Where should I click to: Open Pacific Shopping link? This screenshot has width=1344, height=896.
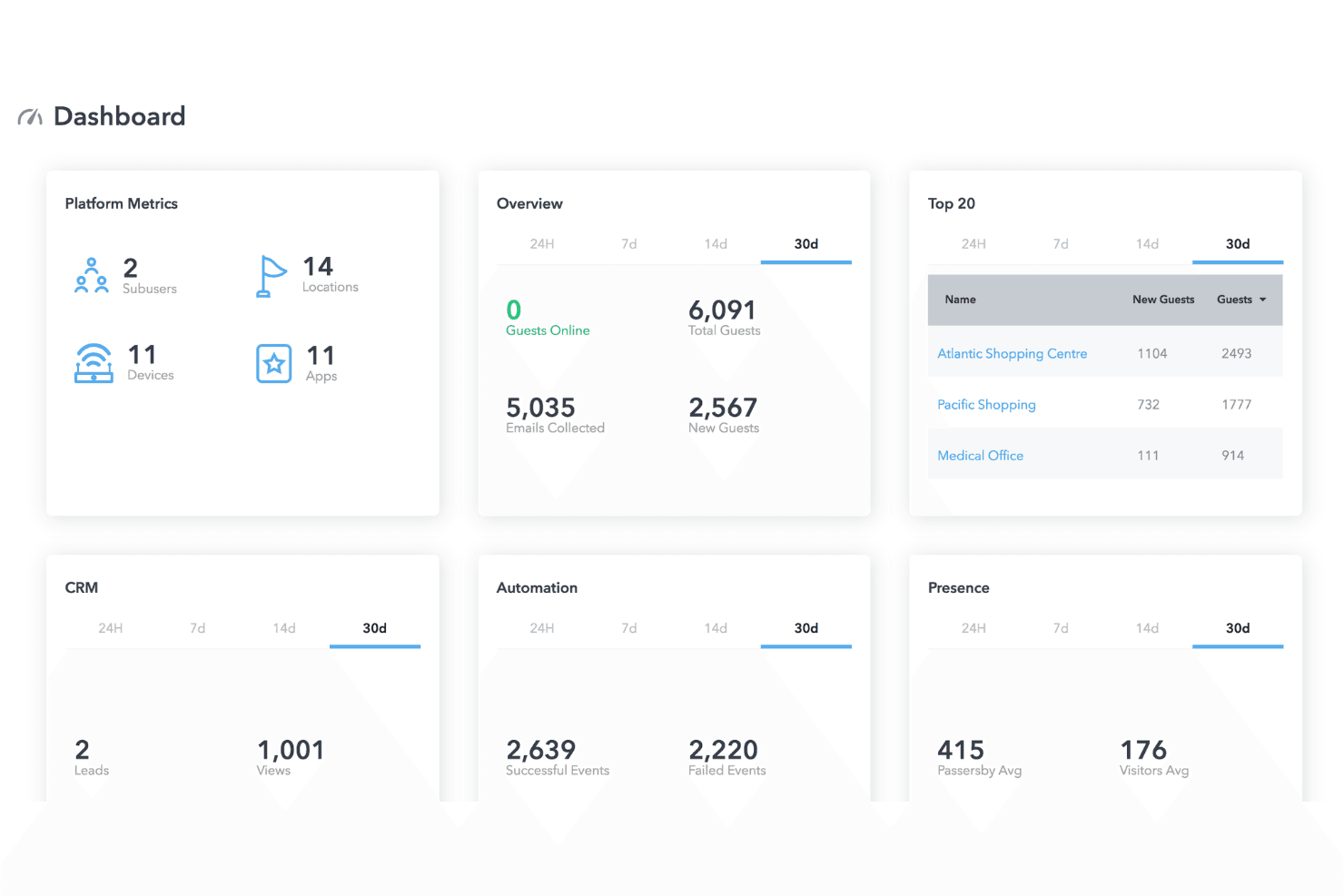pos(986,405)
